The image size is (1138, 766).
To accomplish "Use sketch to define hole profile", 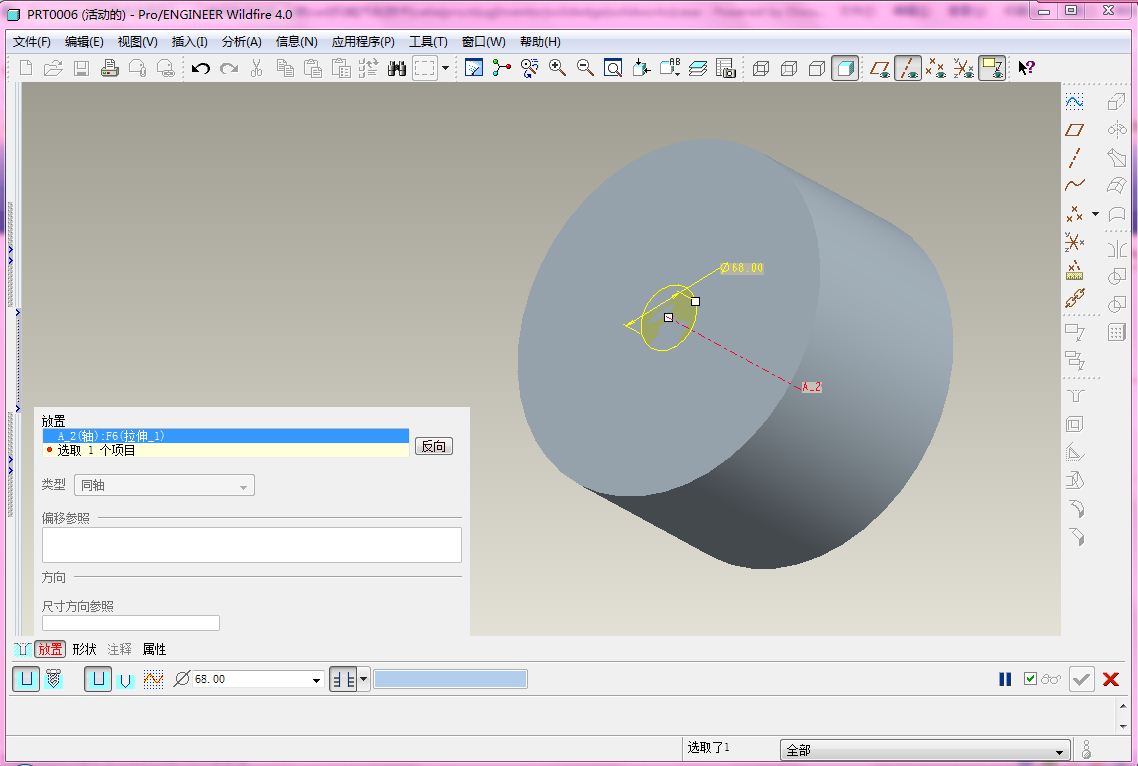I will pyautogui.click(x=153, y=680).
